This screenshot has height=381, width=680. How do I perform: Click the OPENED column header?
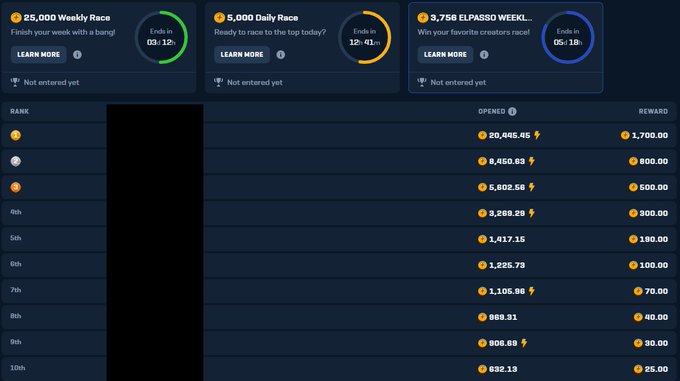click(x=492, y=111)
